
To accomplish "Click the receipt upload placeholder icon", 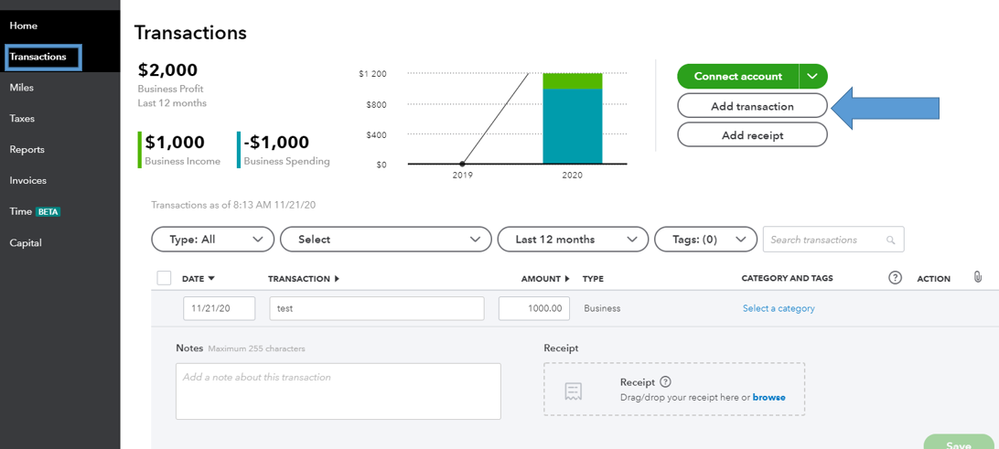I will tap(573, 390).
